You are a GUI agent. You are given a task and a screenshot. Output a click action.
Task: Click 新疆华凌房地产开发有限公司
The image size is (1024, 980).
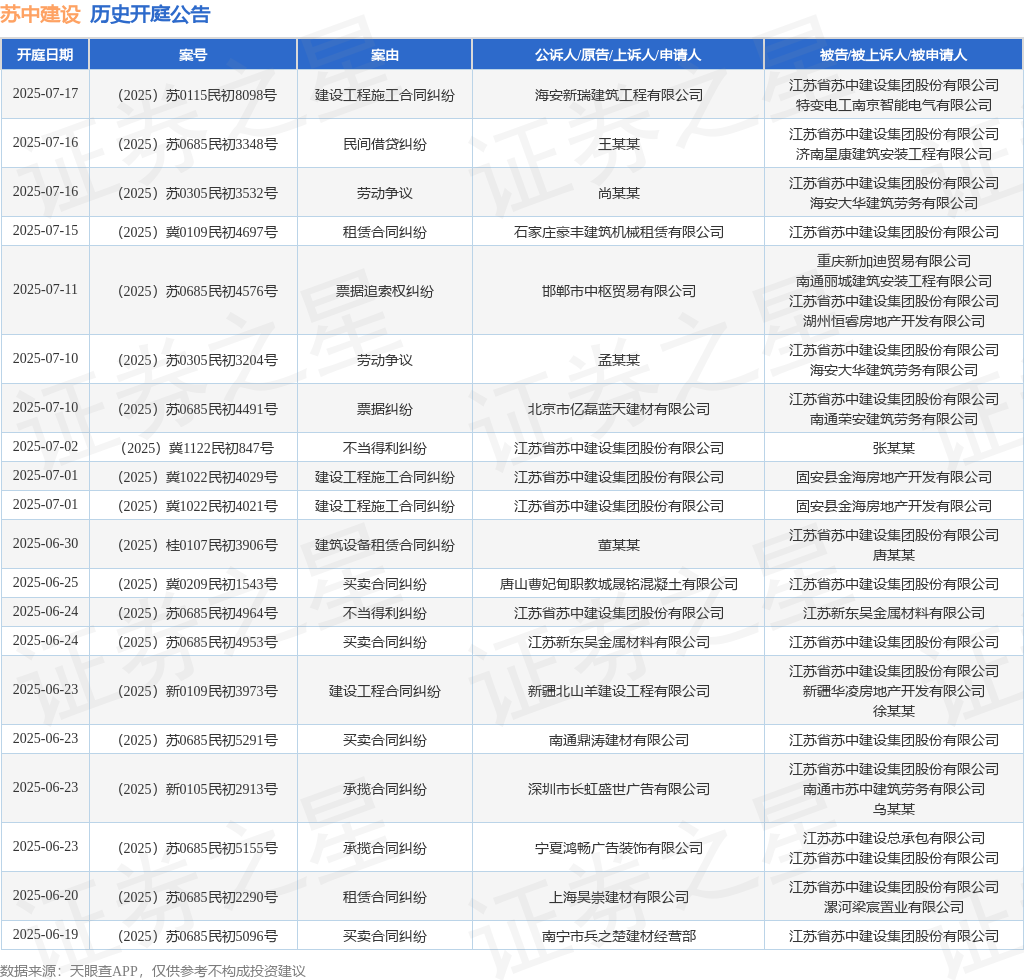[x=893, y=691]
